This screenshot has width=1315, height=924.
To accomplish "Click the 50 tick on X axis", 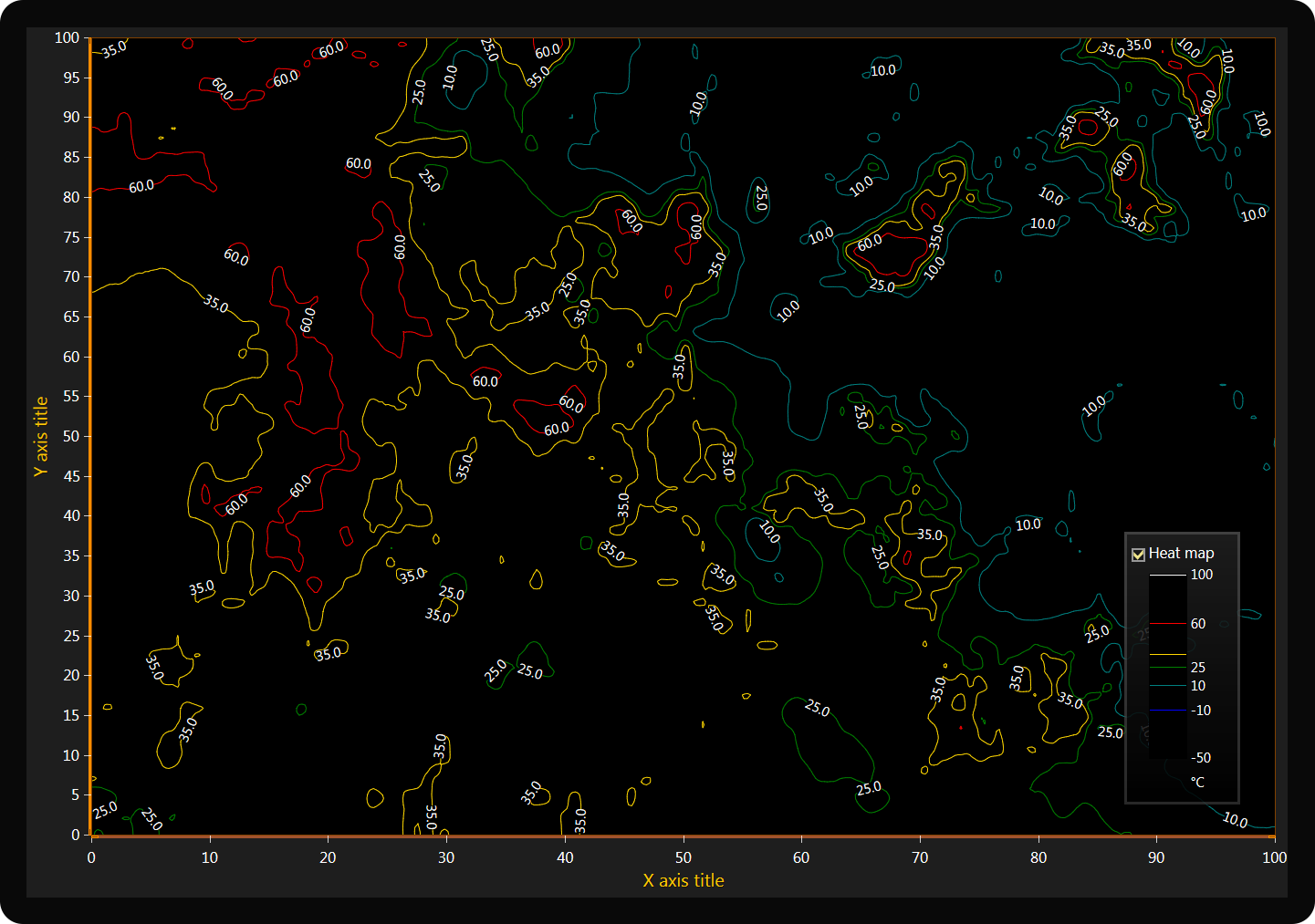I will pyautogui.click(x=684, y=857).
